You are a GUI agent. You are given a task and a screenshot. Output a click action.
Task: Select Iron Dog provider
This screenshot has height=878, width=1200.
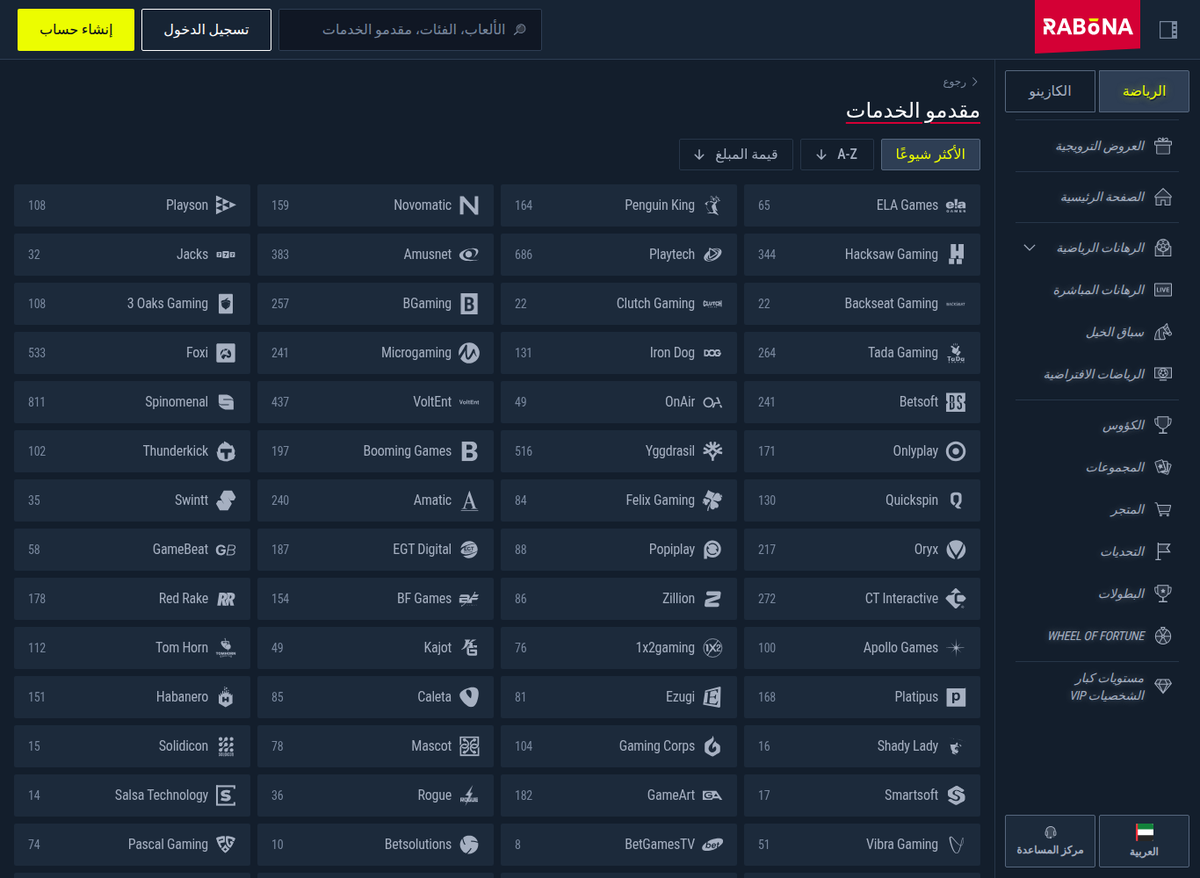coord(619,353)
